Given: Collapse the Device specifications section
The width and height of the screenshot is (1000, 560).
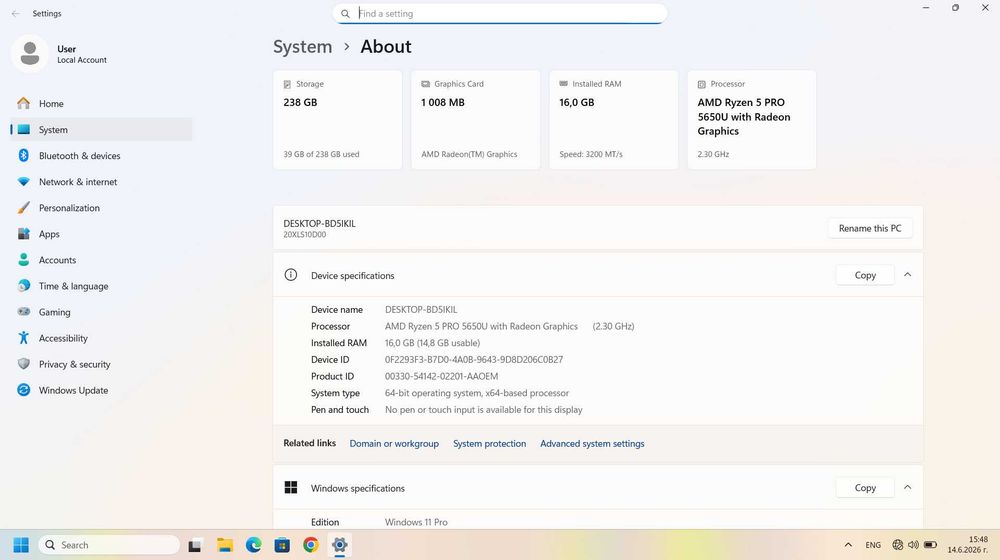Looking at the screenshot, I should (908, 275).
